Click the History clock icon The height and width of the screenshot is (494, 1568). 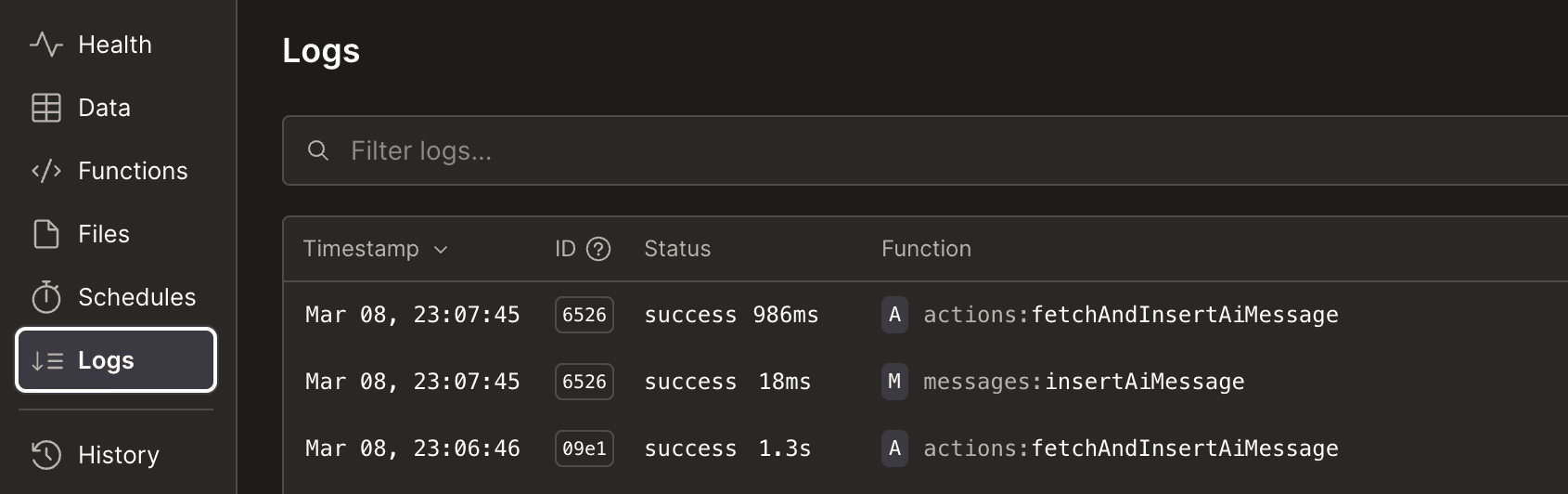[x=46, y=455]
